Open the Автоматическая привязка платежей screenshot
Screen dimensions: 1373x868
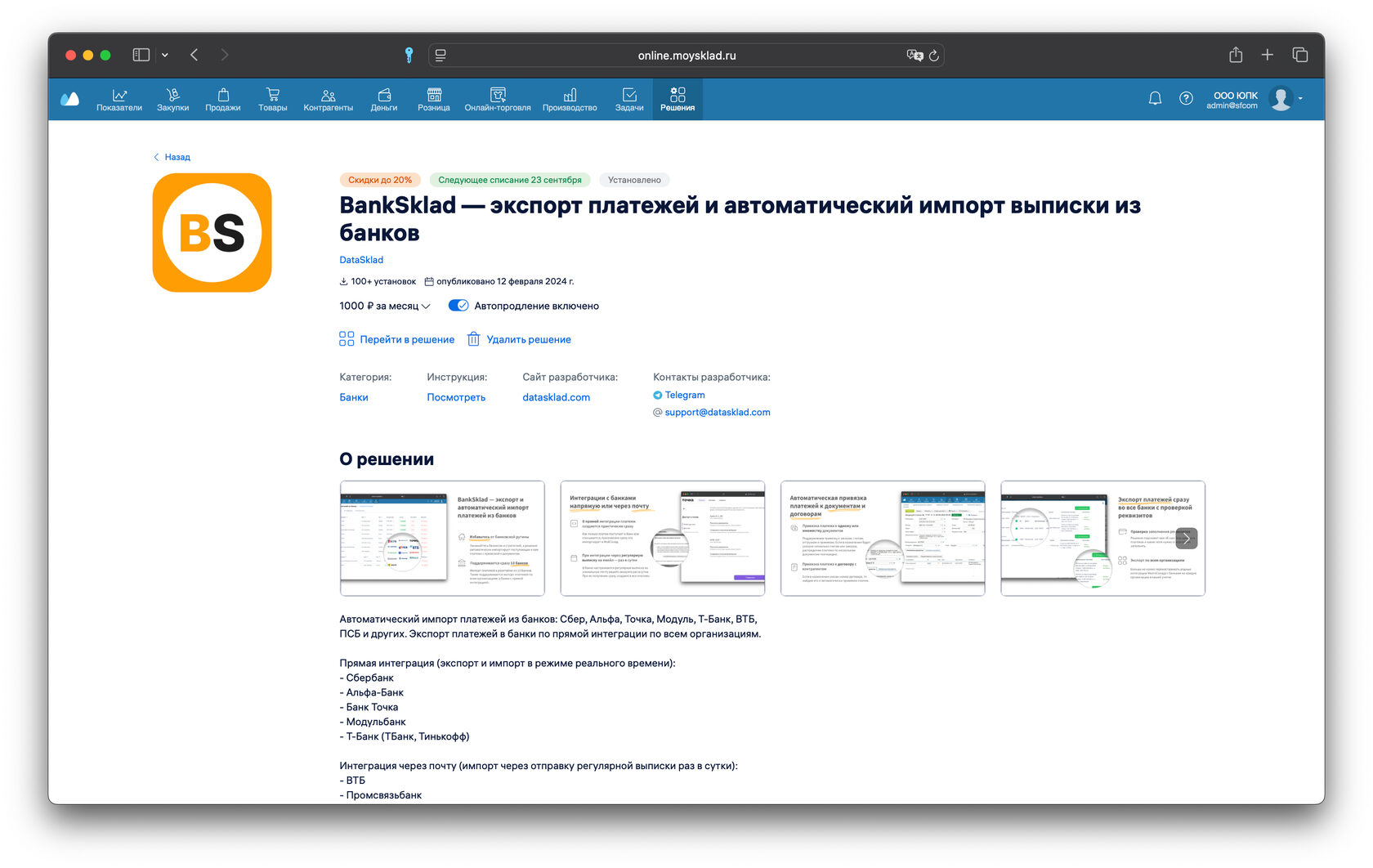click(883, 539)
